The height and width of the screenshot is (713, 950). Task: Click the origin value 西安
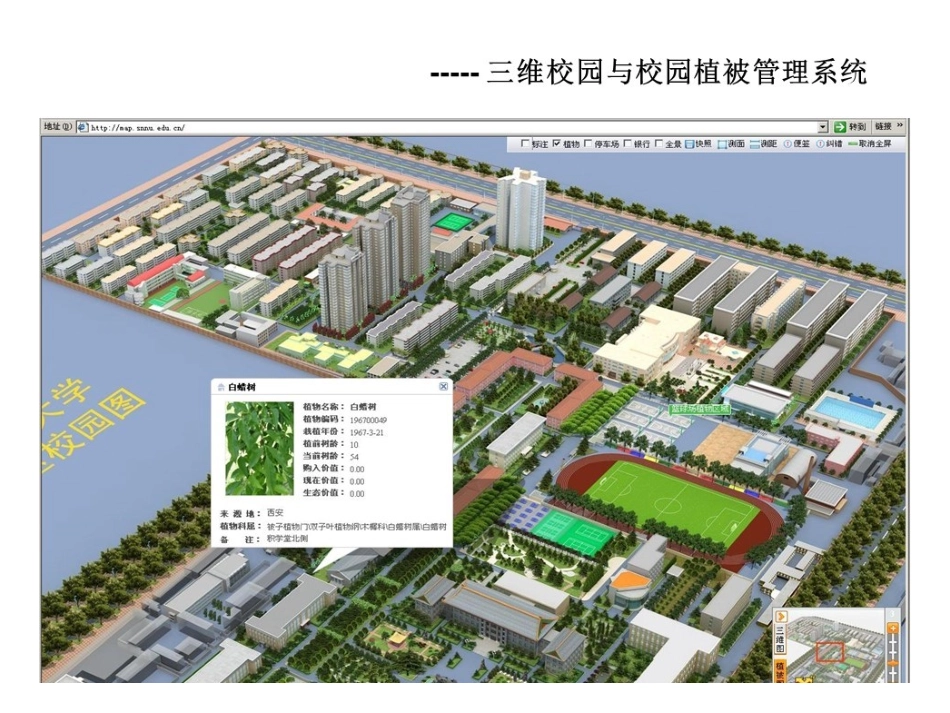tap(275, 512)
